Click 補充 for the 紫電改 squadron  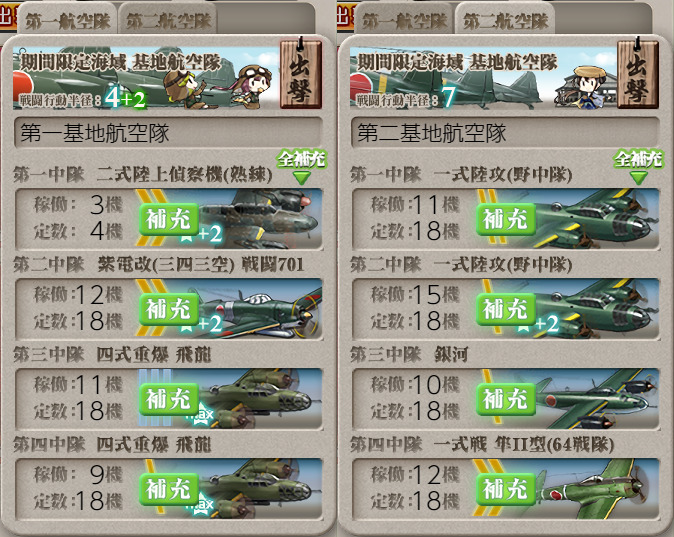point(168,309)
